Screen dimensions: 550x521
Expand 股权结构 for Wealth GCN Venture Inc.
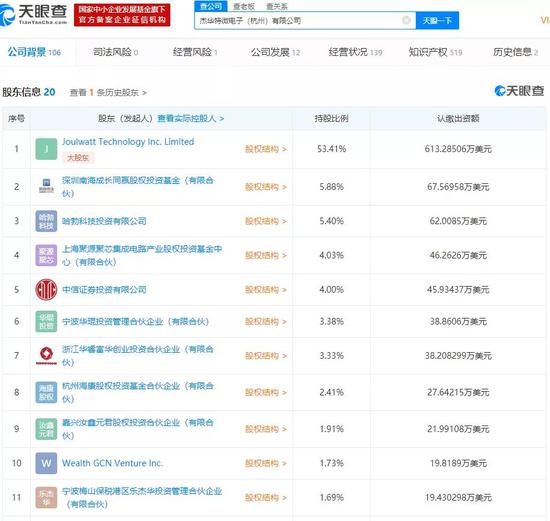[x=266, y=463]
